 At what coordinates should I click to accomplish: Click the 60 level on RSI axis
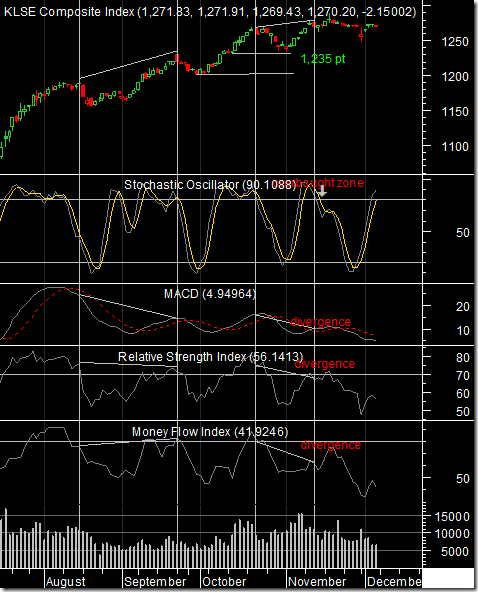pos(463,394)
